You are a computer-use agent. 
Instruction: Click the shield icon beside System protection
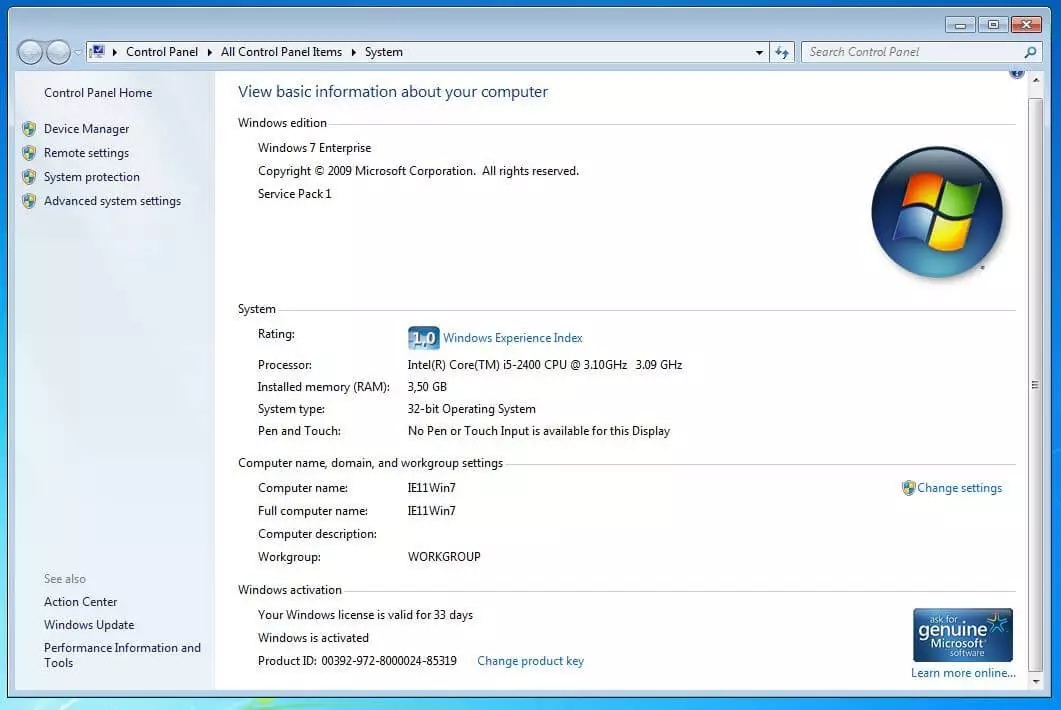pyautogui.click(x=29, y=177)
